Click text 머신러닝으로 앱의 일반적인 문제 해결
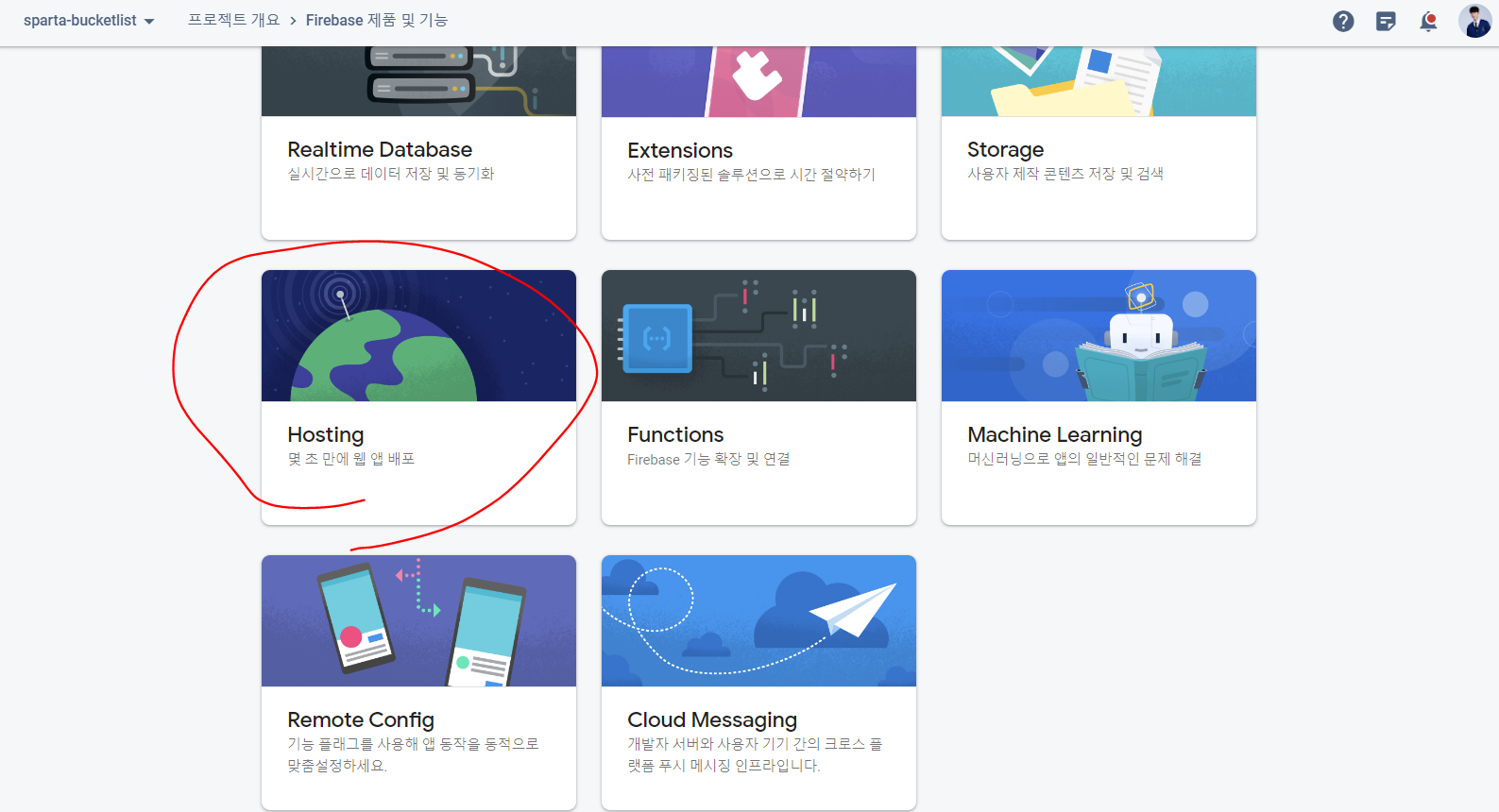Image resolution: width=1499 pixels, height=812 pixels. (x=1084, y=459)
